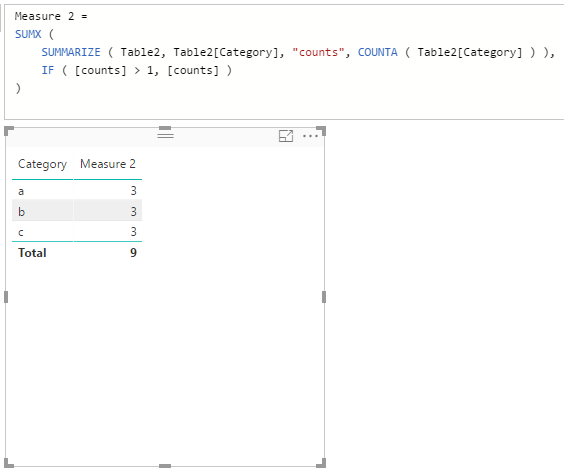
Task: Click the Measure 2 name in formula bar
Action: 44,17
